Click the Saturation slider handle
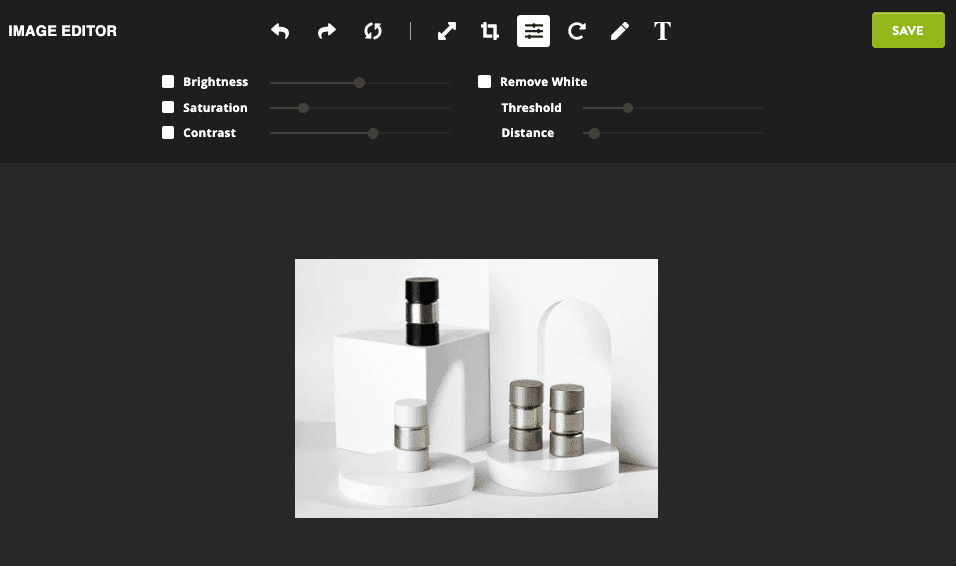Viewport: 956px width, 566px height. (x=303, y=108)
